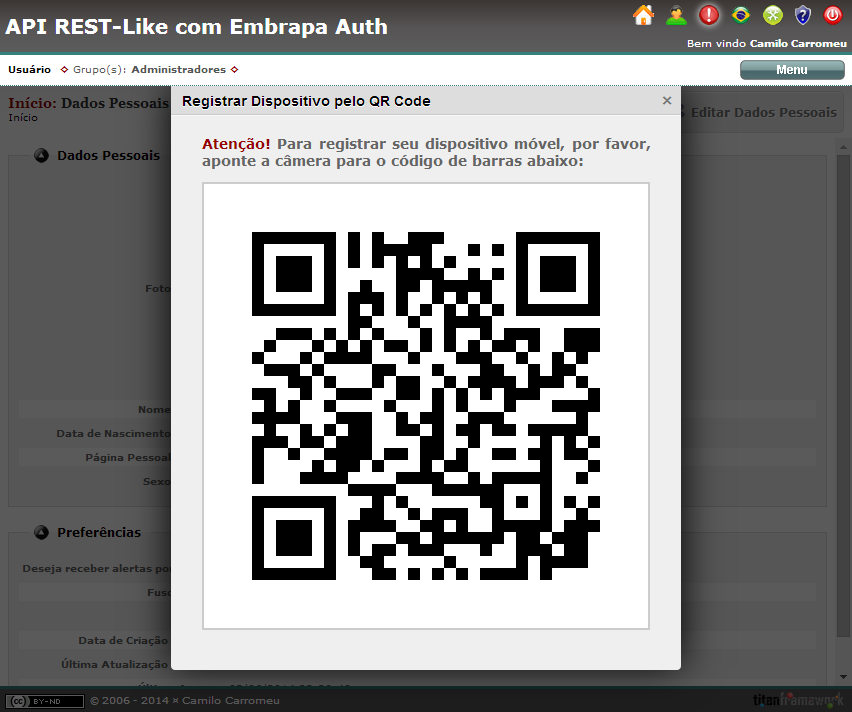Click the Página Pessoal label
The image size is (852, 712).
click(128, 457)
